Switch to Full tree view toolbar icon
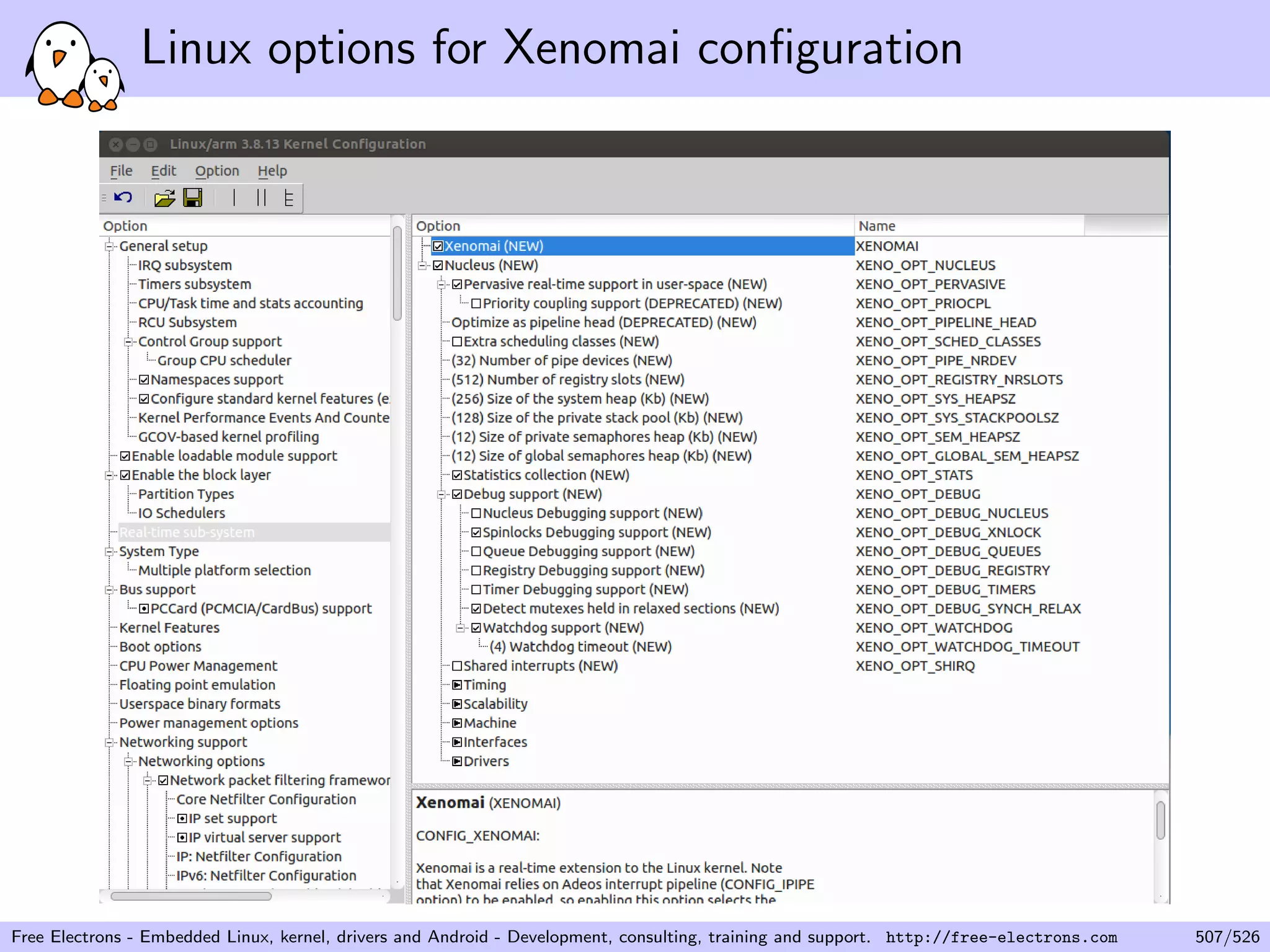 288,198
